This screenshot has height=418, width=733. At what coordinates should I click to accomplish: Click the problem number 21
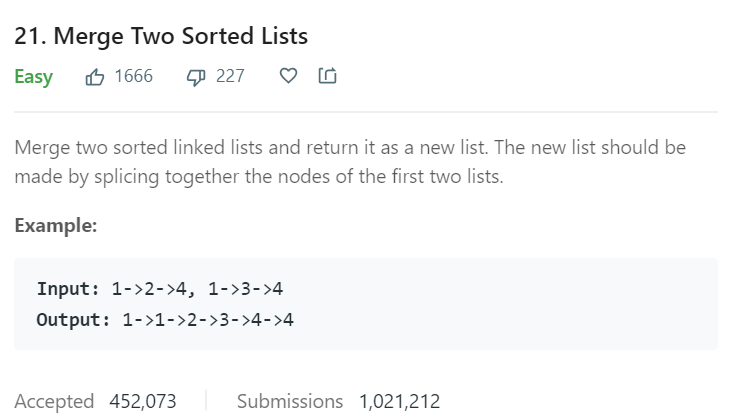click(30, 36)
